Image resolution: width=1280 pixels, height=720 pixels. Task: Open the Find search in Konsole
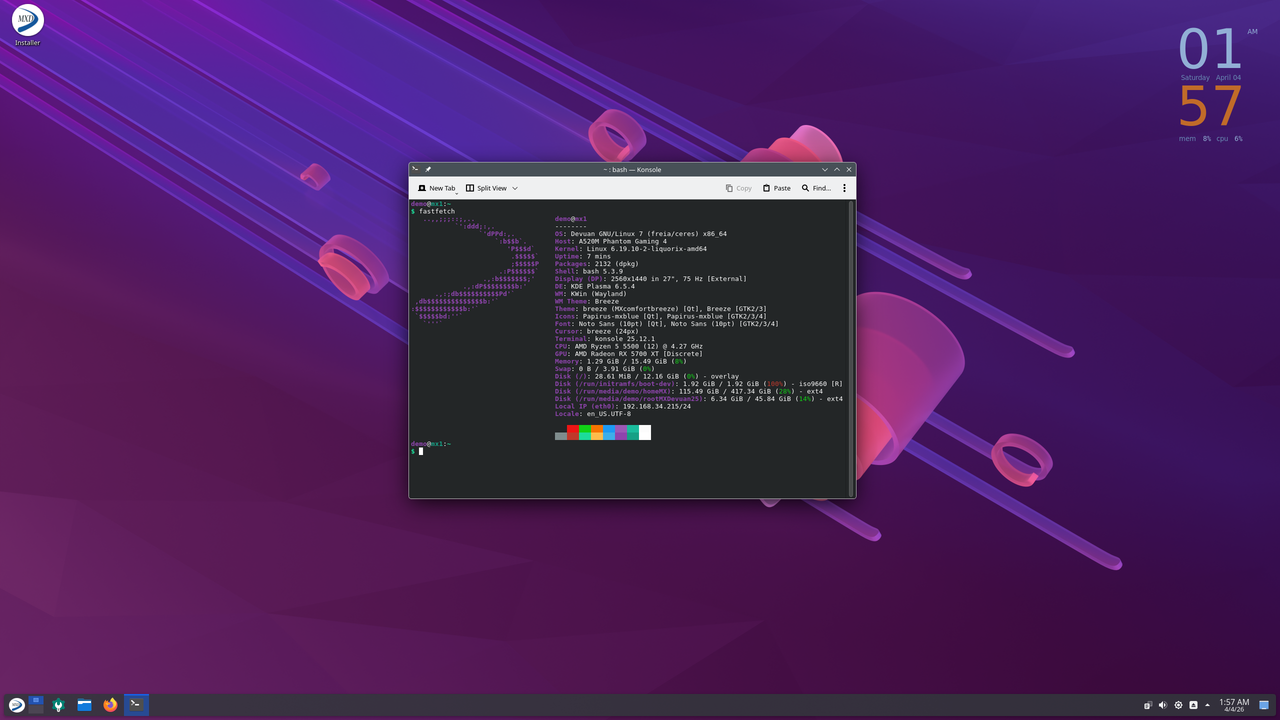(816, 188)
